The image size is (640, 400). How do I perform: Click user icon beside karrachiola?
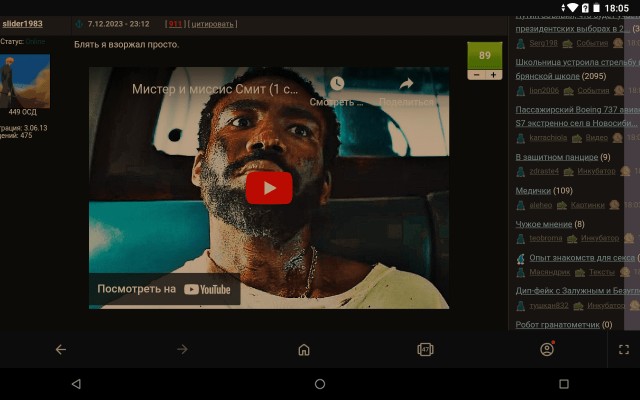click(520, 138)
